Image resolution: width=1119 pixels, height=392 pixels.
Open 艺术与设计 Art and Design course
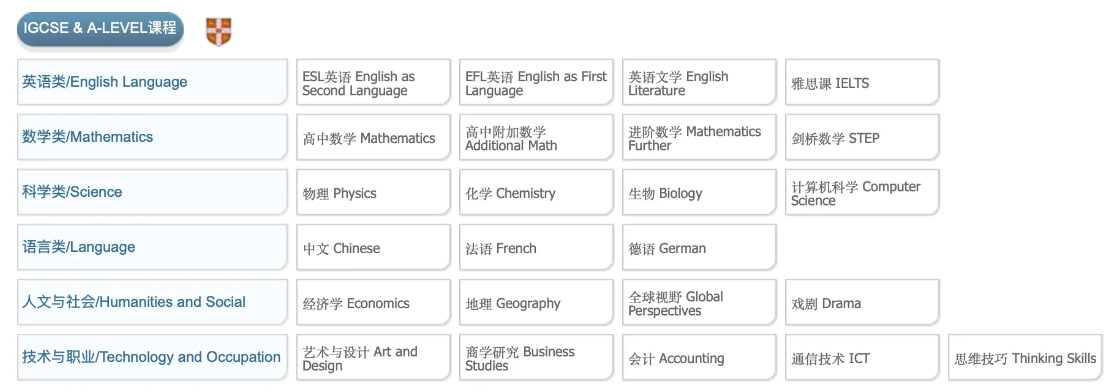pyautogui.click(x=373, y=357)
